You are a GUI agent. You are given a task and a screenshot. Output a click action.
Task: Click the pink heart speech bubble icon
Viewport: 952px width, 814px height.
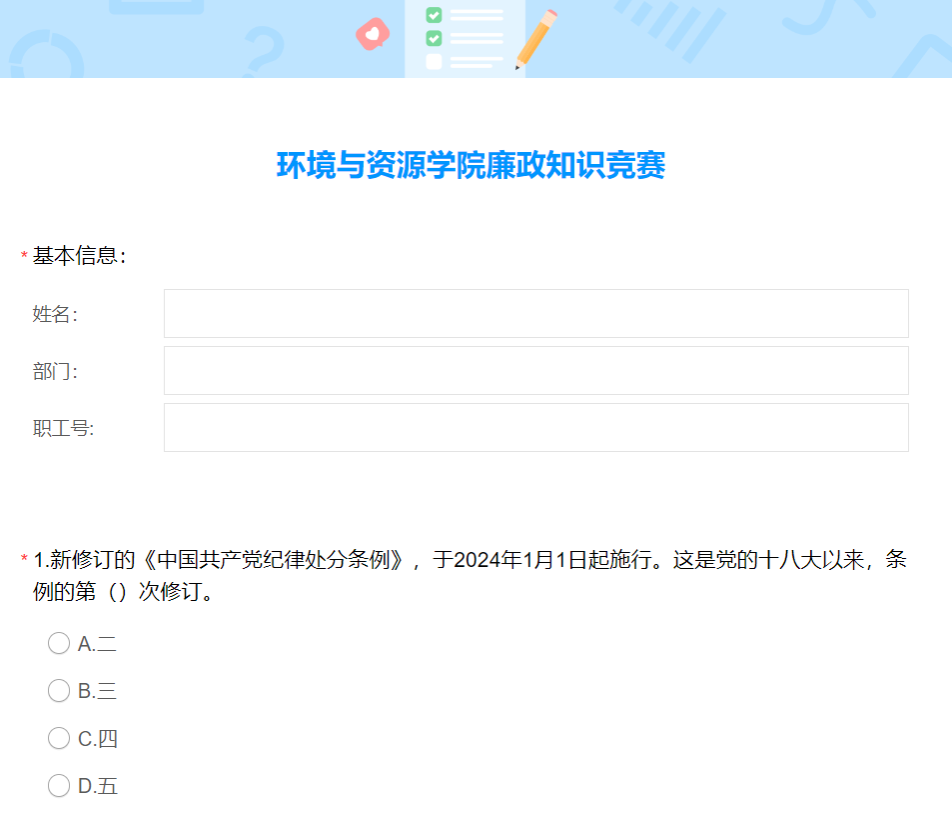point(372,34)
